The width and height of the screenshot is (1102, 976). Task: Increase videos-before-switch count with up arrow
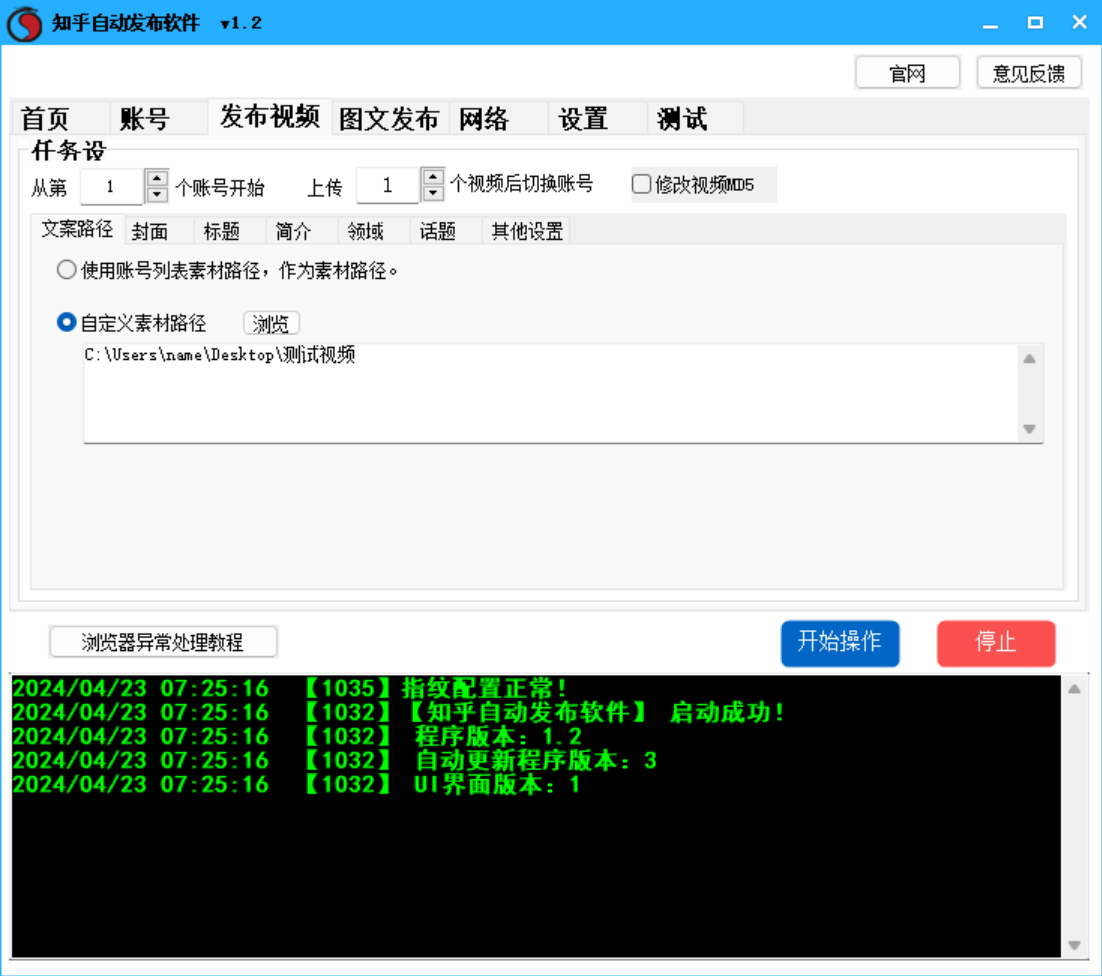click(433, 176)
